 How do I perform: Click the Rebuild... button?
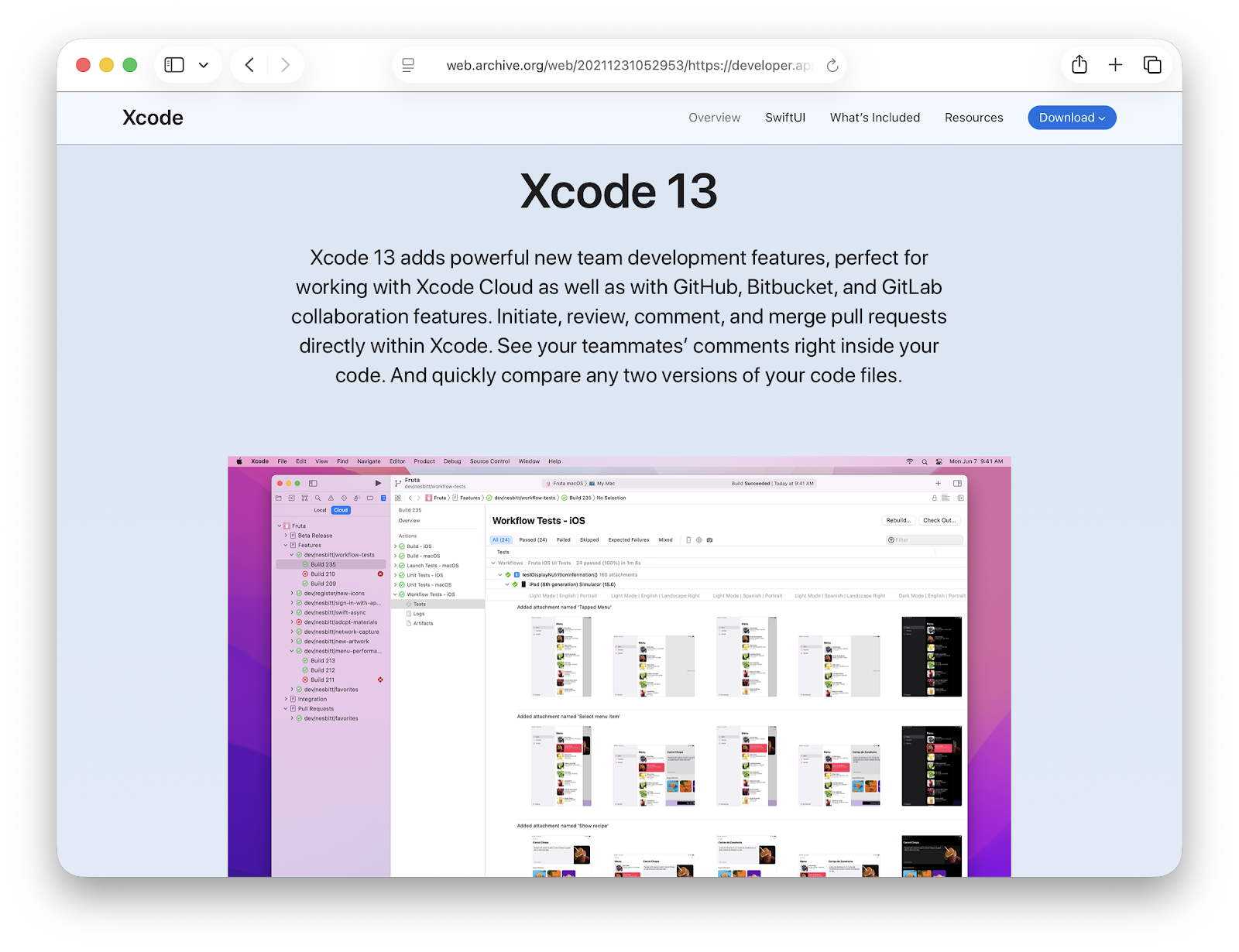coord(898,520)
